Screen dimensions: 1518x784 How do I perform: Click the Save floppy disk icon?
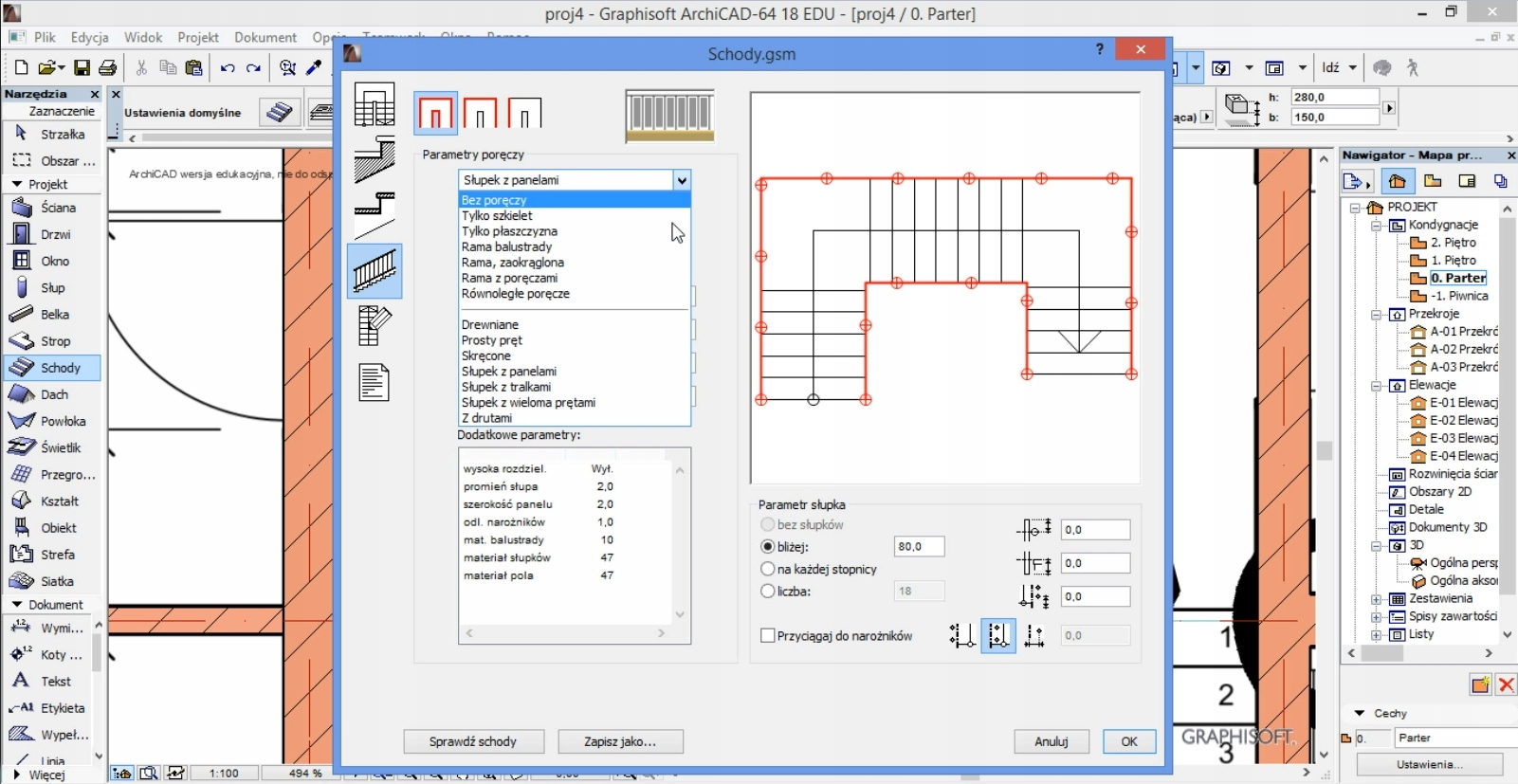pos(82,67)
